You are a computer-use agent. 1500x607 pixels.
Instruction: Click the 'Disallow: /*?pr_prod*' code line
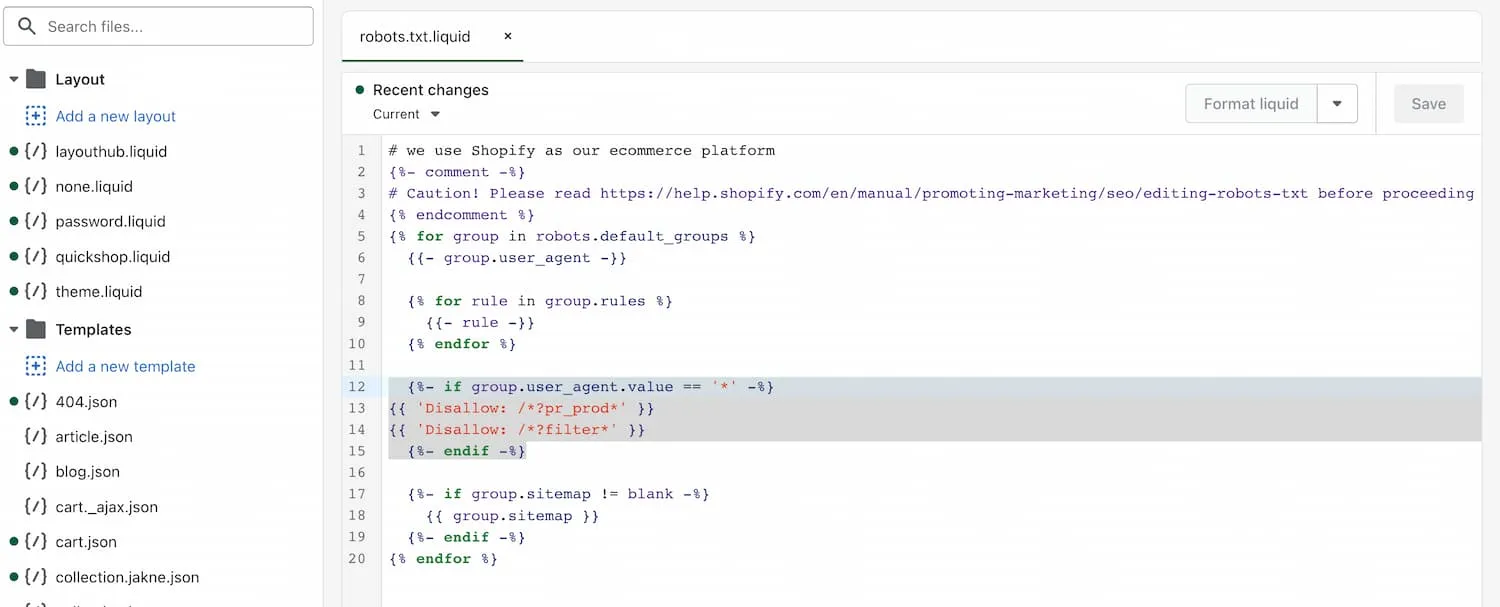pos(521,408)
